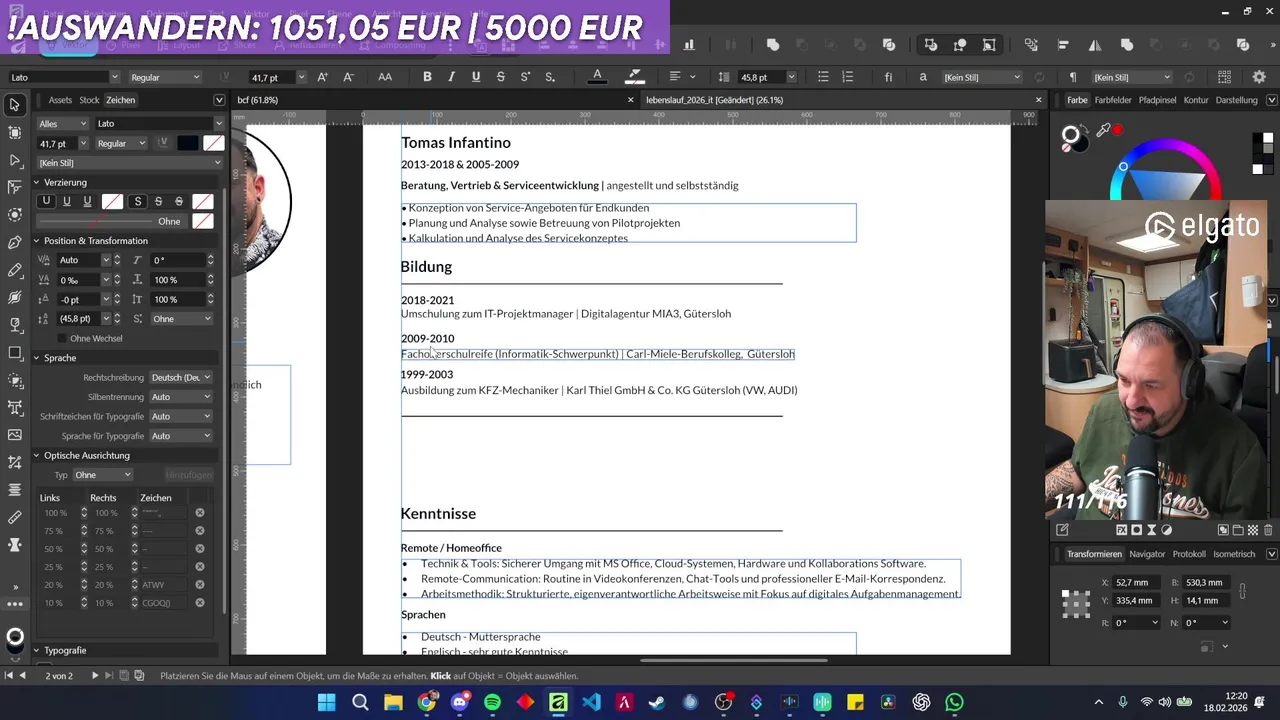Apply subscript formatting
The image size is (1280, 720).
(550, 77)
